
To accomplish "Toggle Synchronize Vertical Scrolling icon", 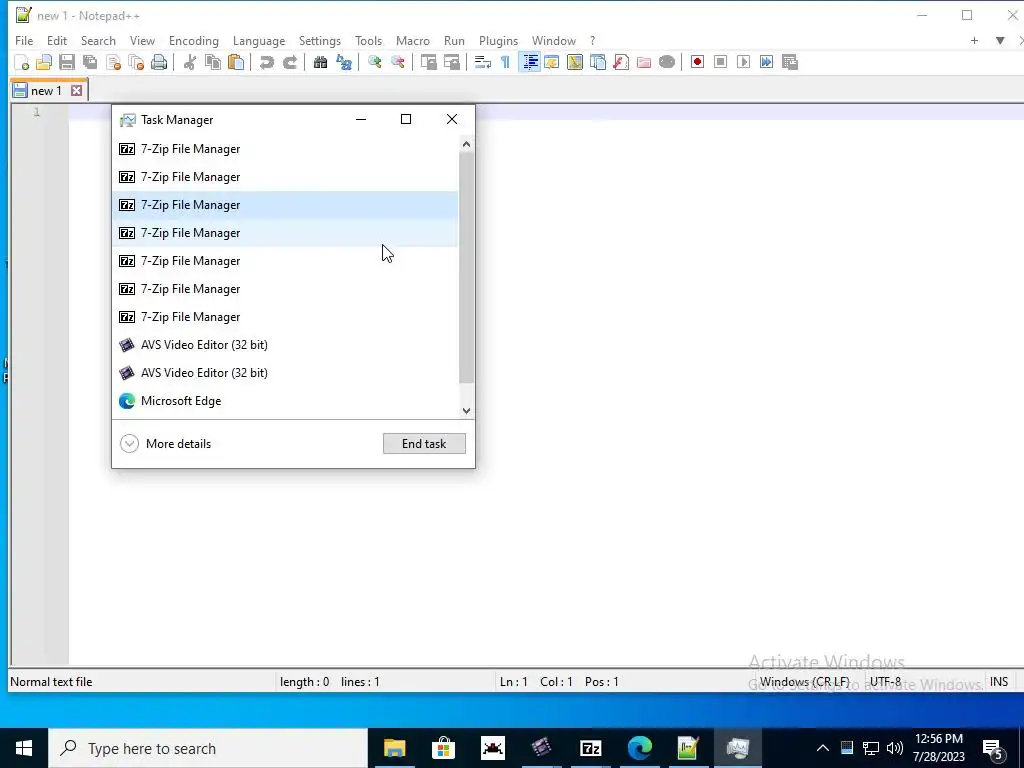I will [428, 62].
